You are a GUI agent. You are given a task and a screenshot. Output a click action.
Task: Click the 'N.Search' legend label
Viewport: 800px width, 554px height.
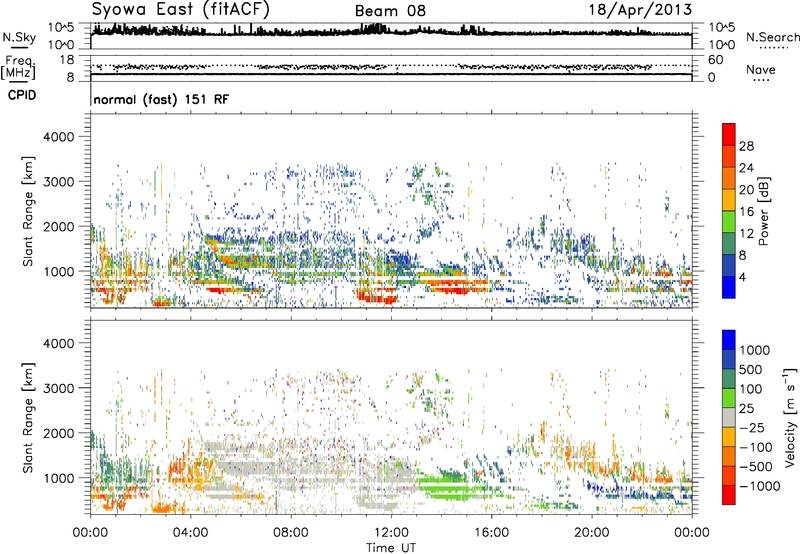click(x=773, y=37)
